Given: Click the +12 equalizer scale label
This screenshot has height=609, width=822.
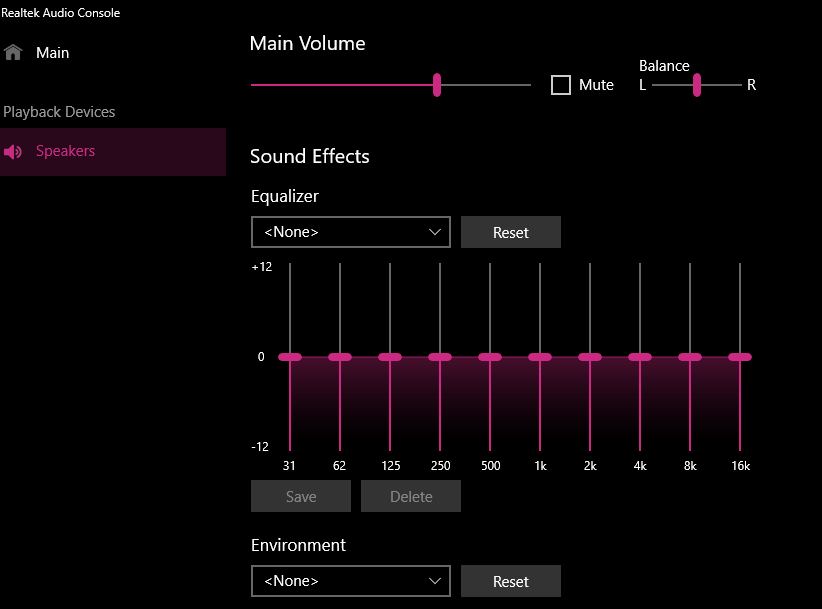Looking at the screenshot, I should point(262,267).
